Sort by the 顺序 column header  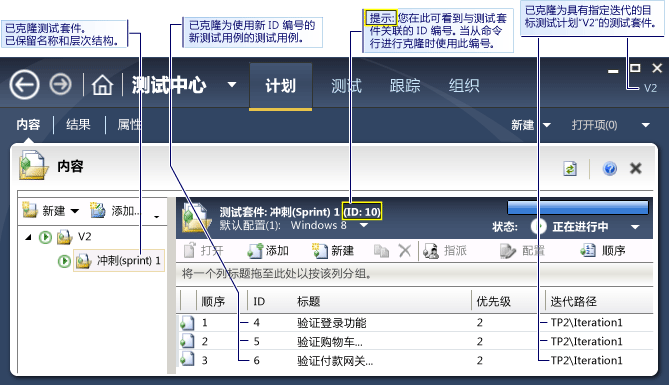click(x=213, y=302)
